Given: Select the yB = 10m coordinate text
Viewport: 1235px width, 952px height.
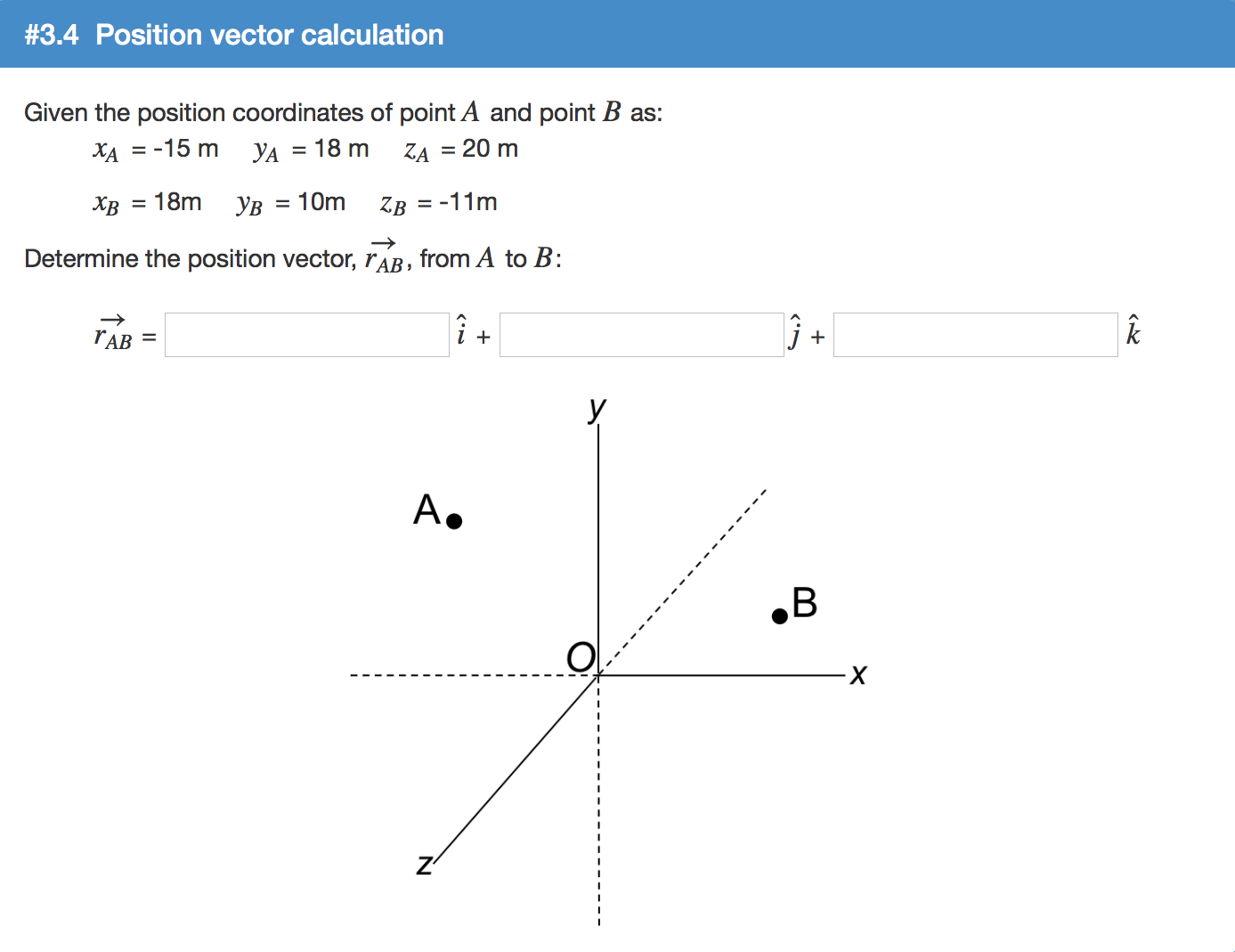Looking at the screenshot, I should click(291, 202).
